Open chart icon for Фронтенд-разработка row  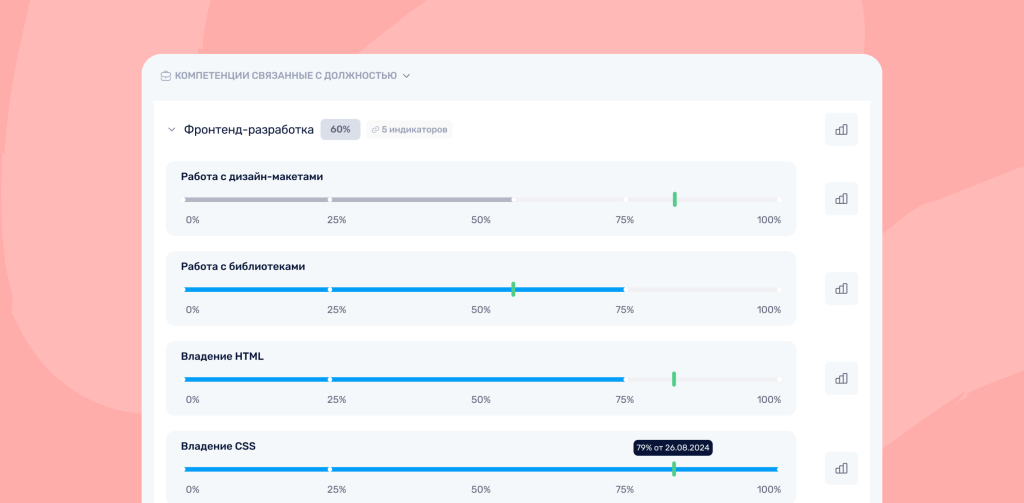841,129
